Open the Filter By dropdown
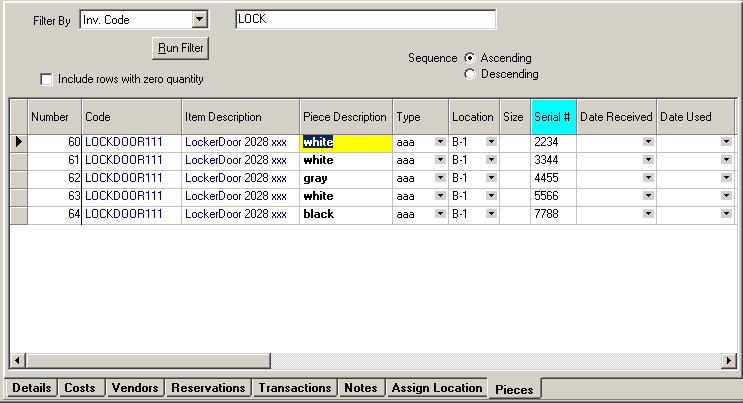The width and height of the screenshot is (743, 403). click(199, 20)
